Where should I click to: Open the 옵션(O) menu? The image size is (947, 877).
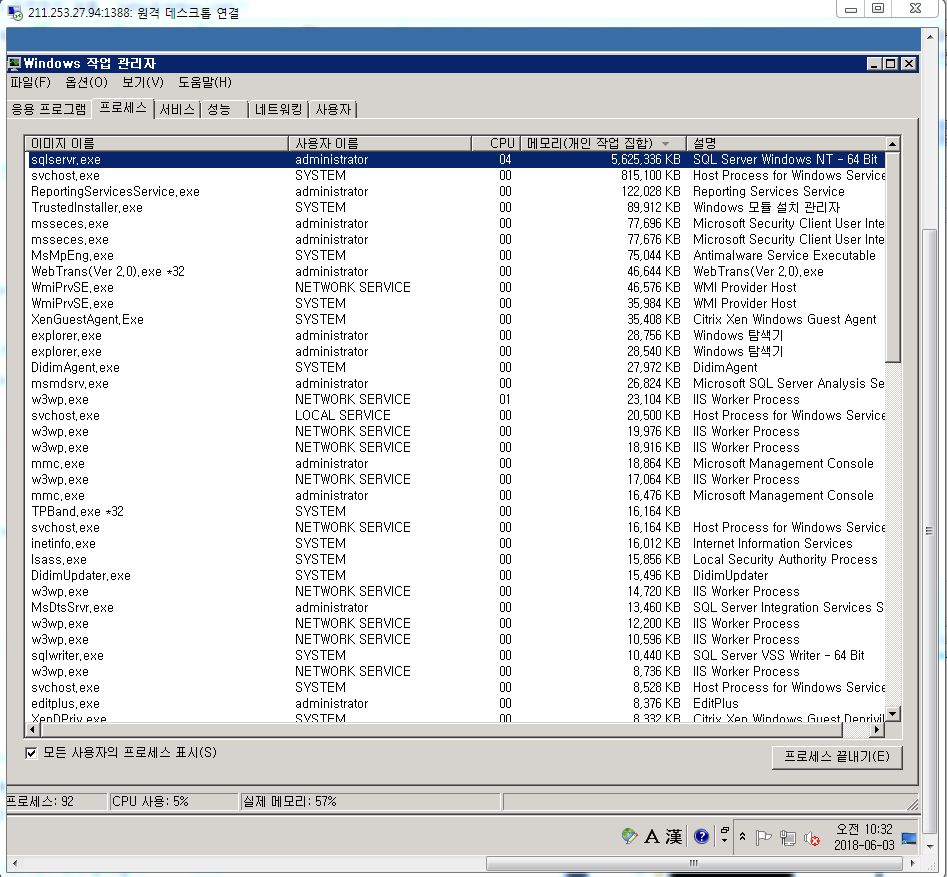coord(86,82)
